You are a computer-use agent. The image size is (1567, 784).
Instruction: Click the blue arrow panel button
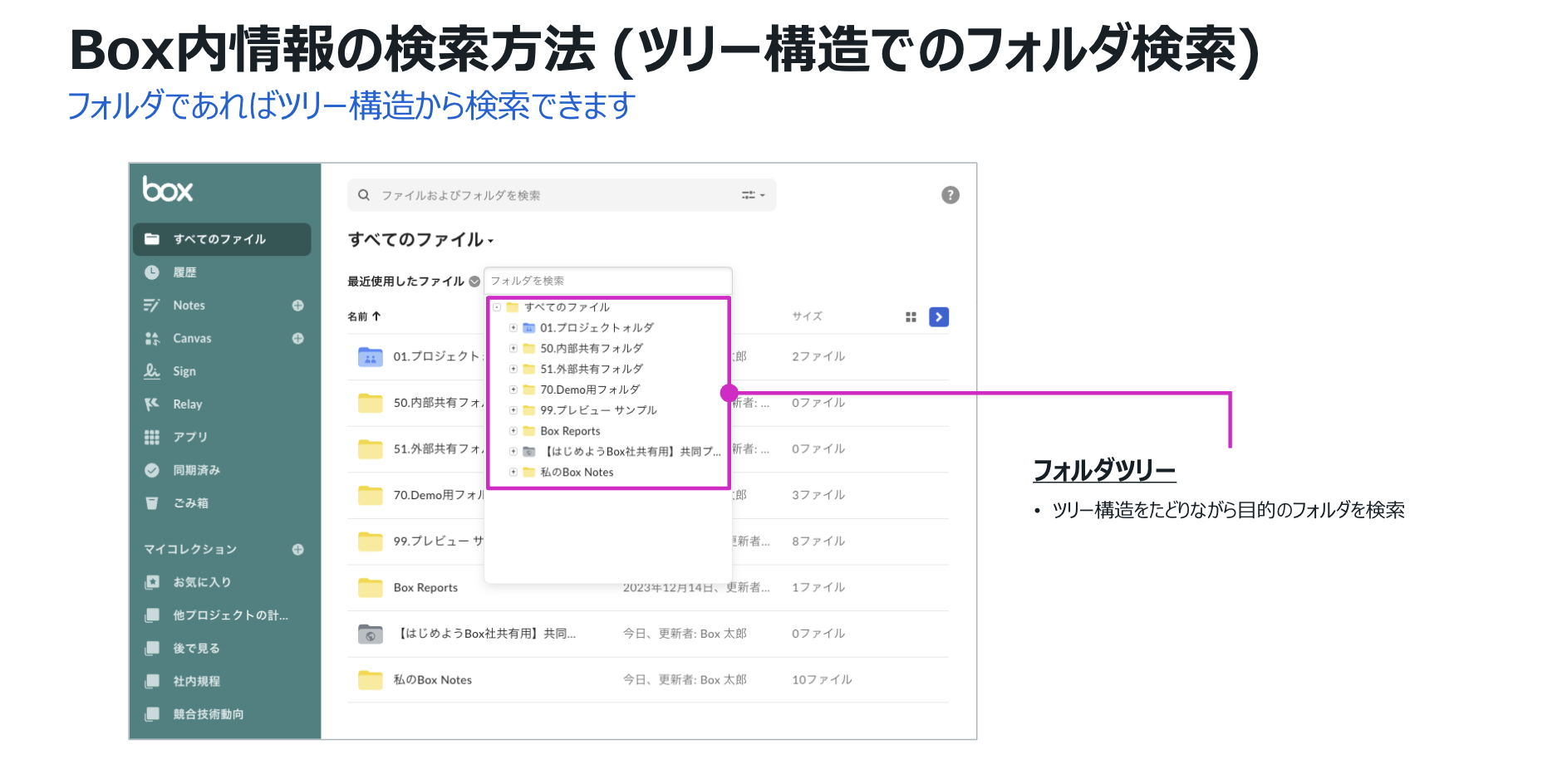coord(939,317)
